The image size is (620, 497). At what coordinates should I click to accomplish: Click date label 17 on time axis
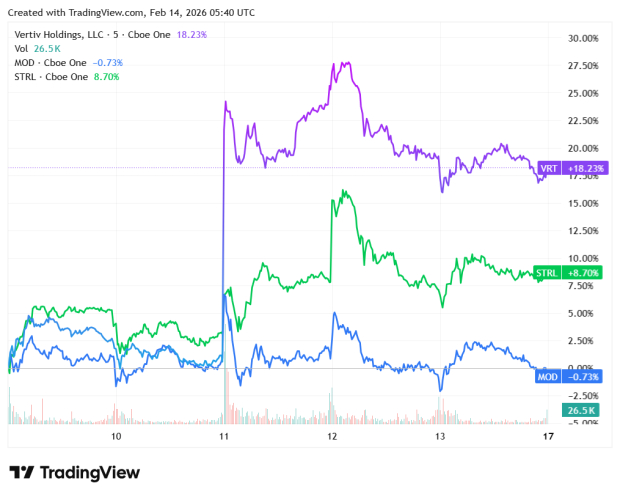547,437
